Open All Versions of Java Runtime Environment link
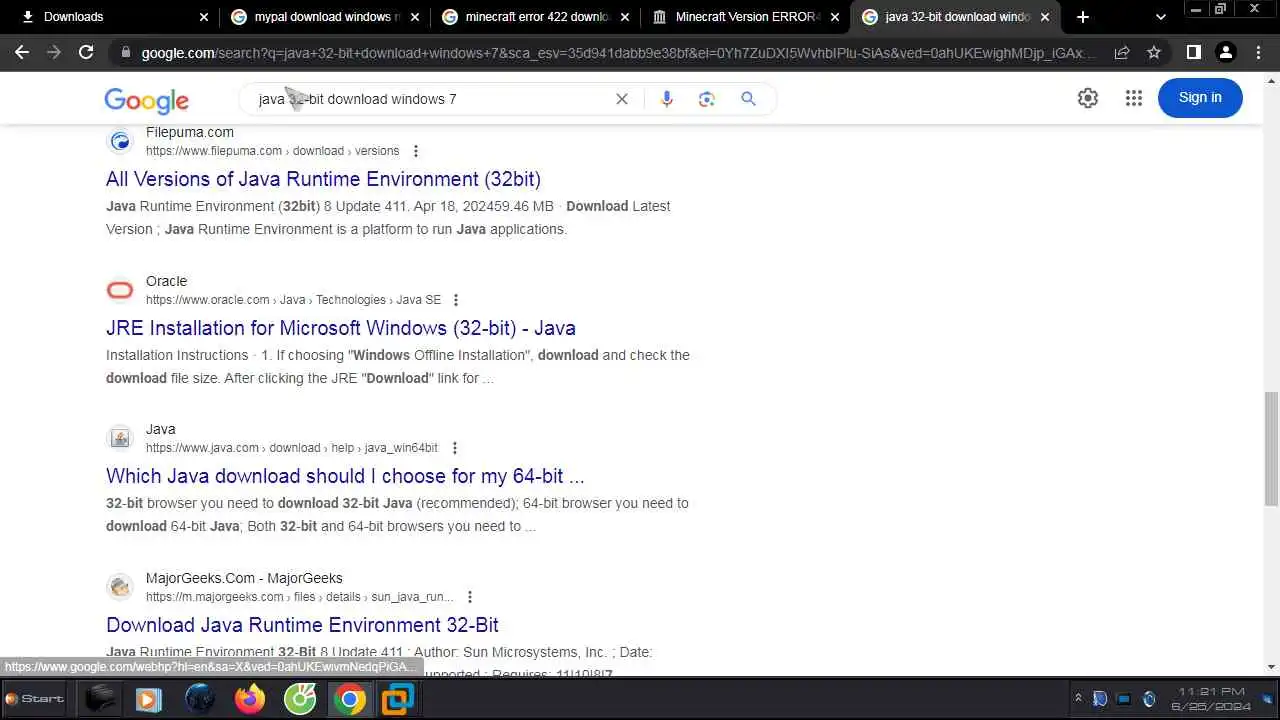1280x720 pixels. (323, 179)
